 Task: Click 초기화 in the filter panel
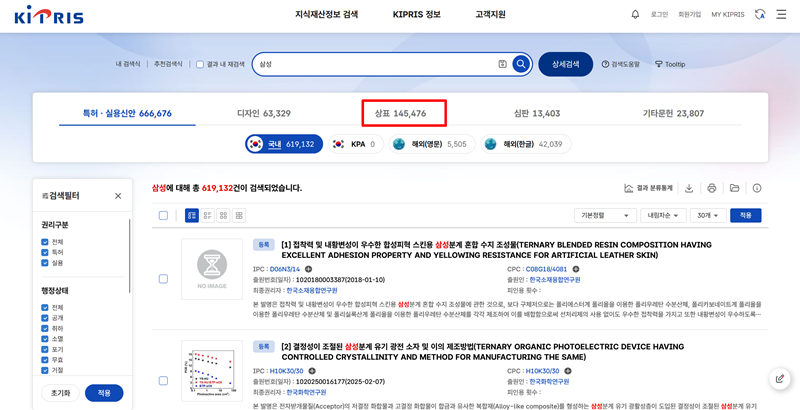click(x=60, y=393)
